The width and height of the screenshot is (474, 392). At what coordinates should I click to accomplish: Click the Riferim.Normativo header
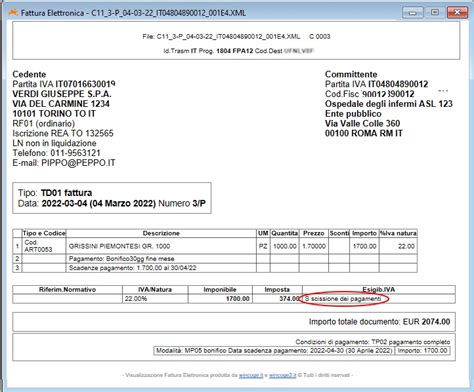pyautogui.click(x=67, y=290)
